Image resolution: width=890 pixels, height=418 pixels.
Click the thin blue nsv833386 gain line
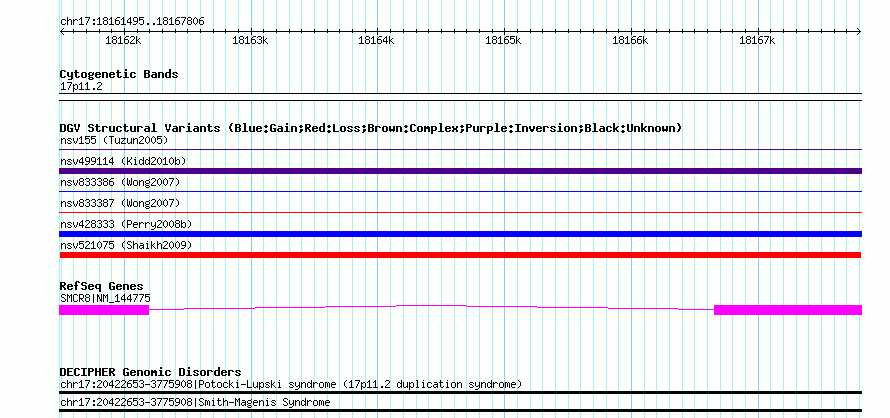click(x=460, y=192)
